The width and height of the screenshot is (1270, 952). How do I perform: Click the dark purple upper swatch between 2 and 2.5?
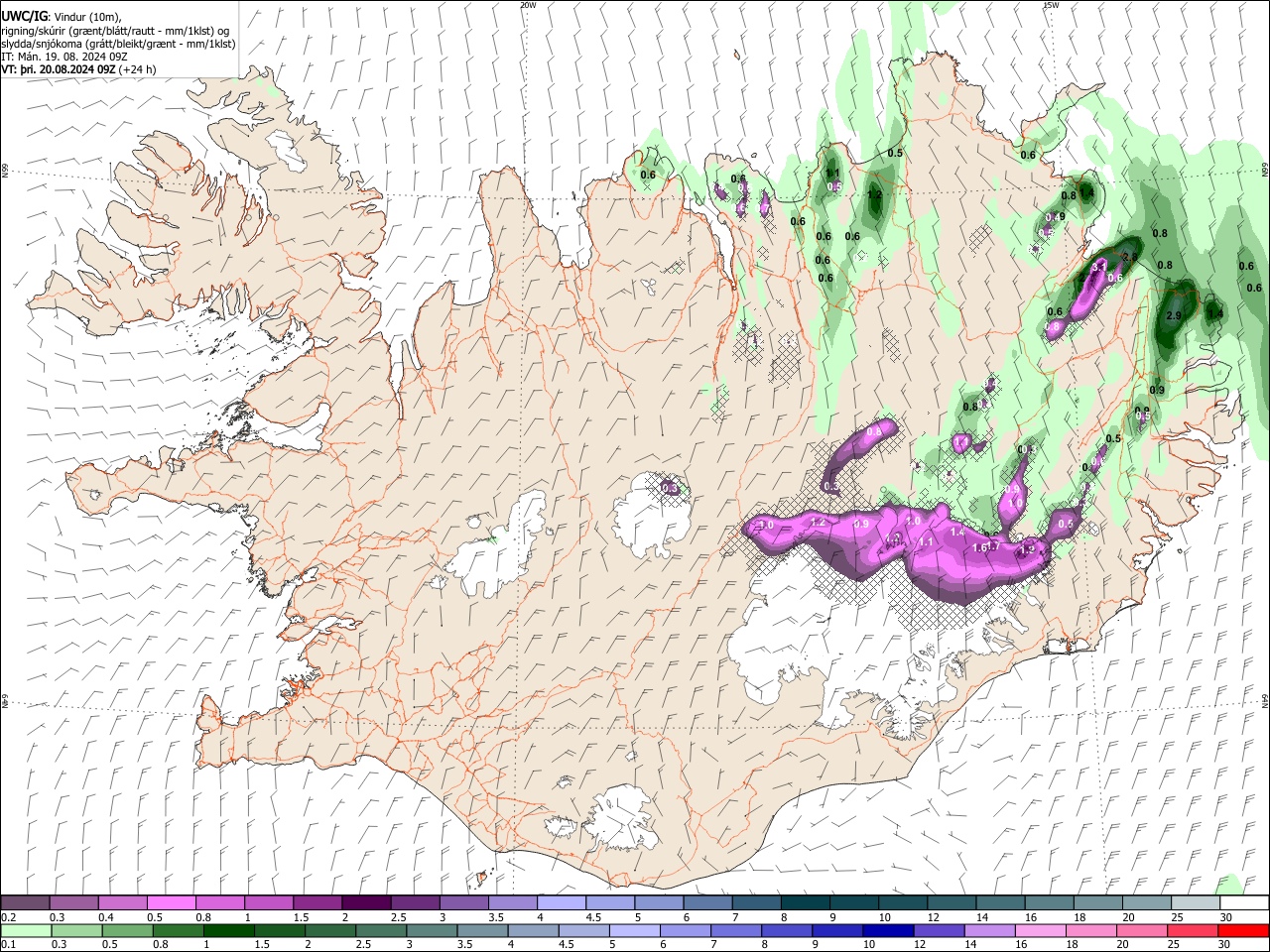click(x=366, y=903)
